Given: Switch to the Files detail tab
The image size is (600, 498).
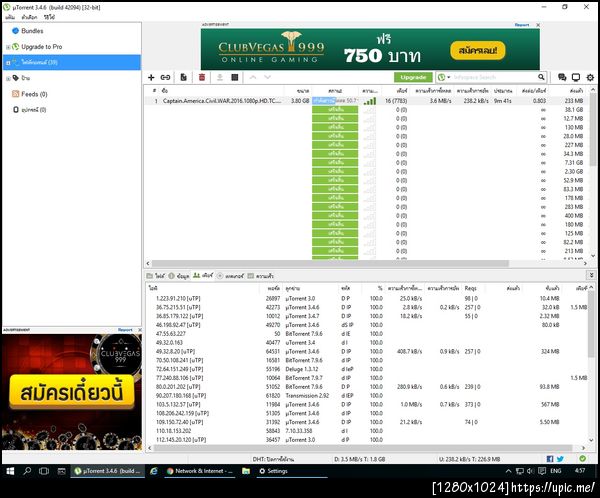Looking at the screenshot, I should click(x=155, y=276).
